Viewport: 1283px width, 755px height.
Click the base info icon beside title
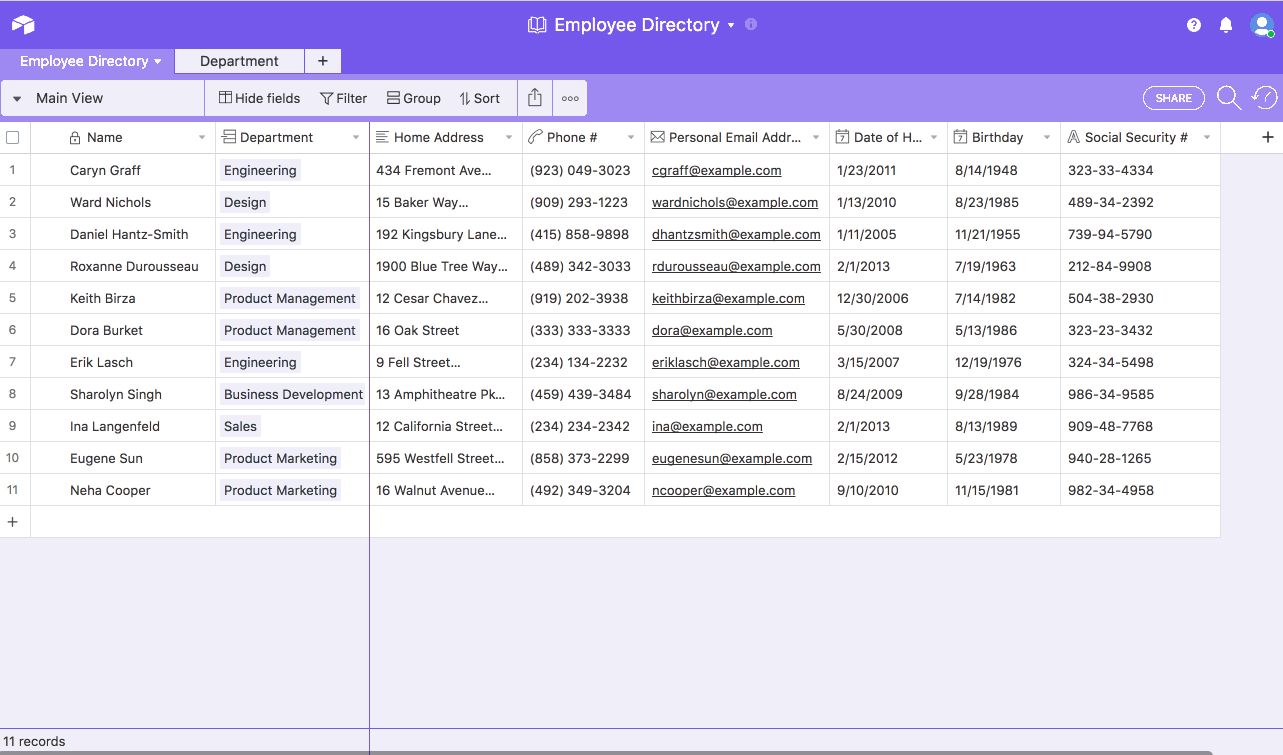point(751,24)
